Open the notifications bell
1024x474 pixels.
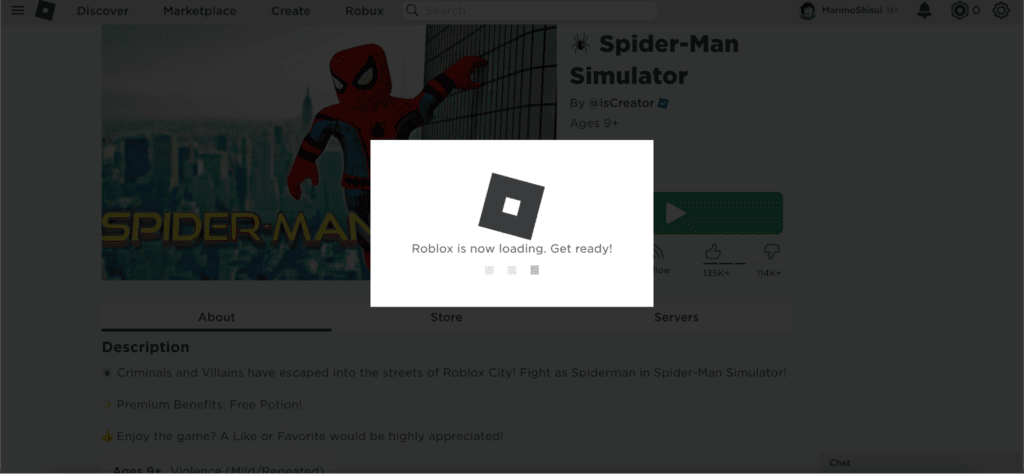click(924, 10)
